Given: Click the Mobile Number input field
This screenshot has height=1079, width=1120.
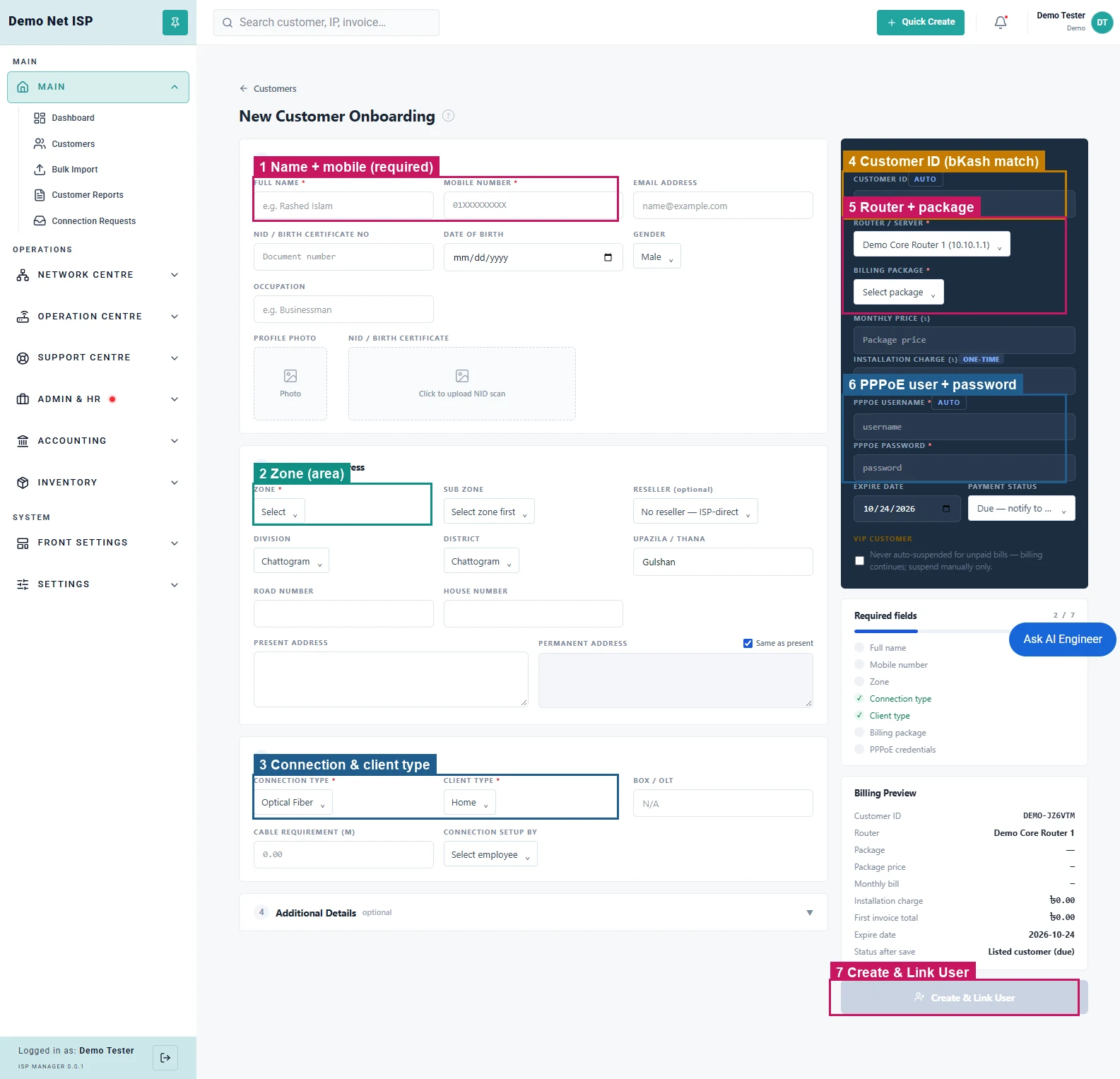Looking at the screenshot, I should point(533,206).
